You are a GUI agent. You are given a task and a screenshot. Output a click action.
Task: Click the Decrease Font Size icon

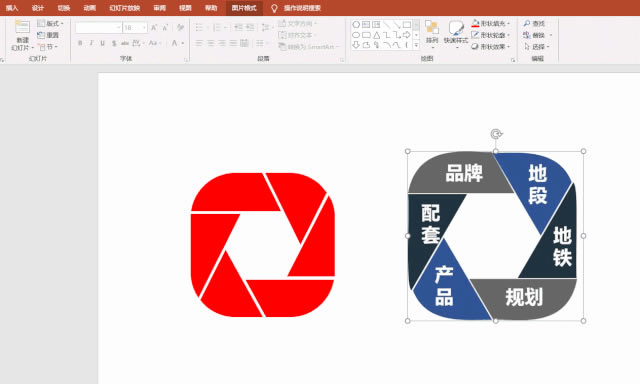click(x=165, y=28)
